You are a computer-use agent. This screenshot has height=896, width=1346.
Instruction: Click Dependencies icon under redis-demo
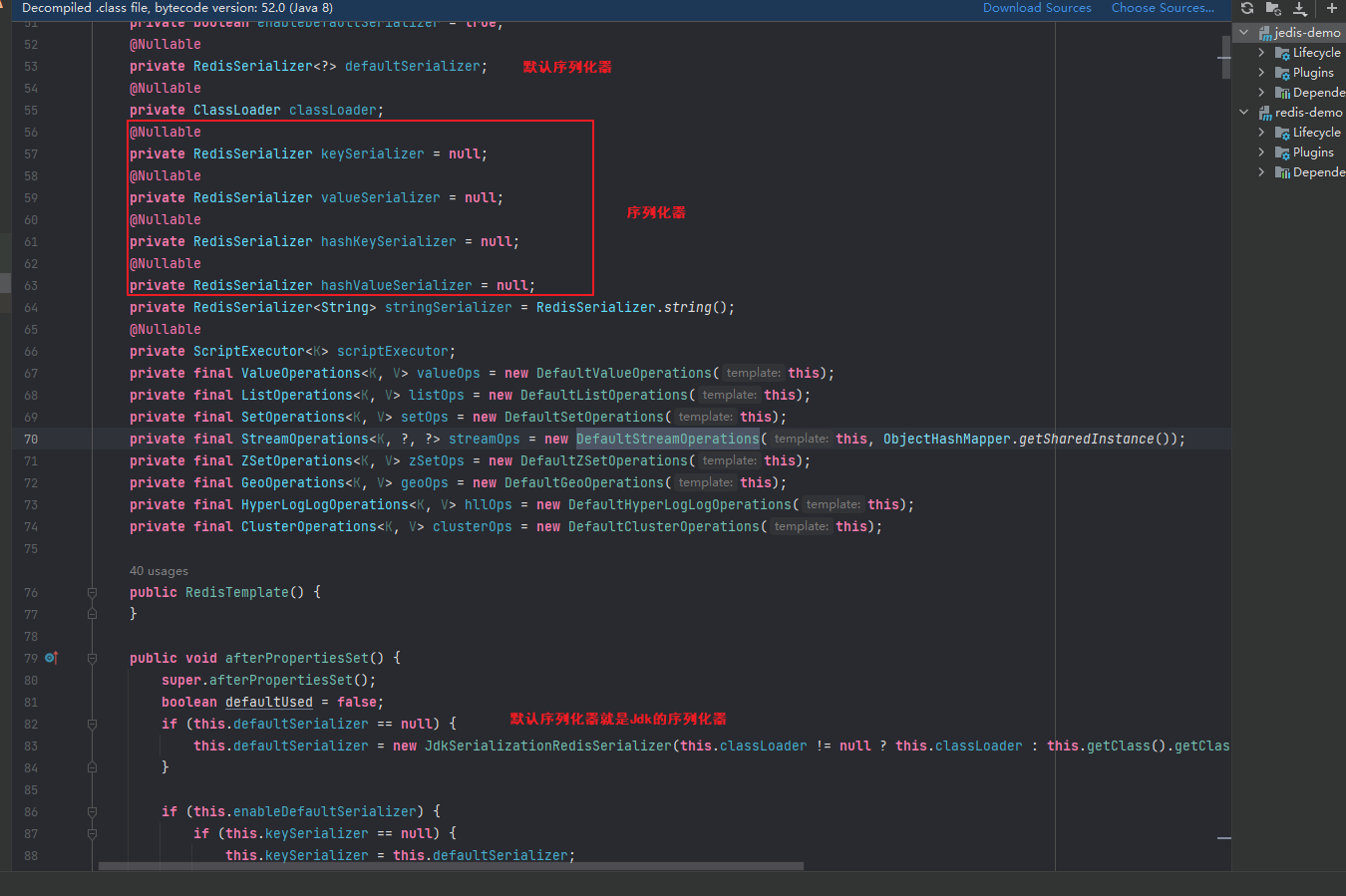[1282, 172]
